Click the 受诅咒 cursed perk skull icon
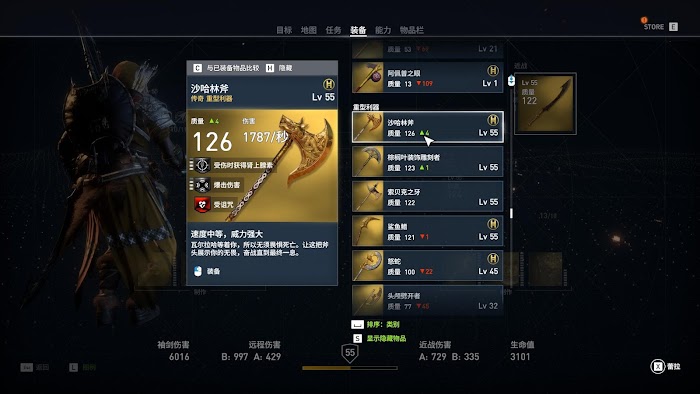Viewport: 700px width, 394px height. coord(202,204)
